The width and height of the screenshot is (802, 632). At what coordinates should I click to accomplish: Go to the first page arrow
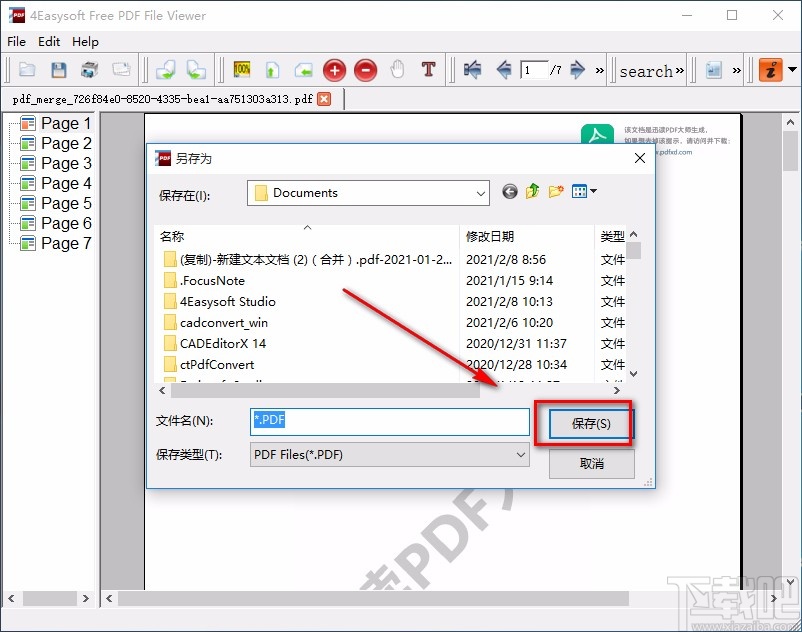471,70
